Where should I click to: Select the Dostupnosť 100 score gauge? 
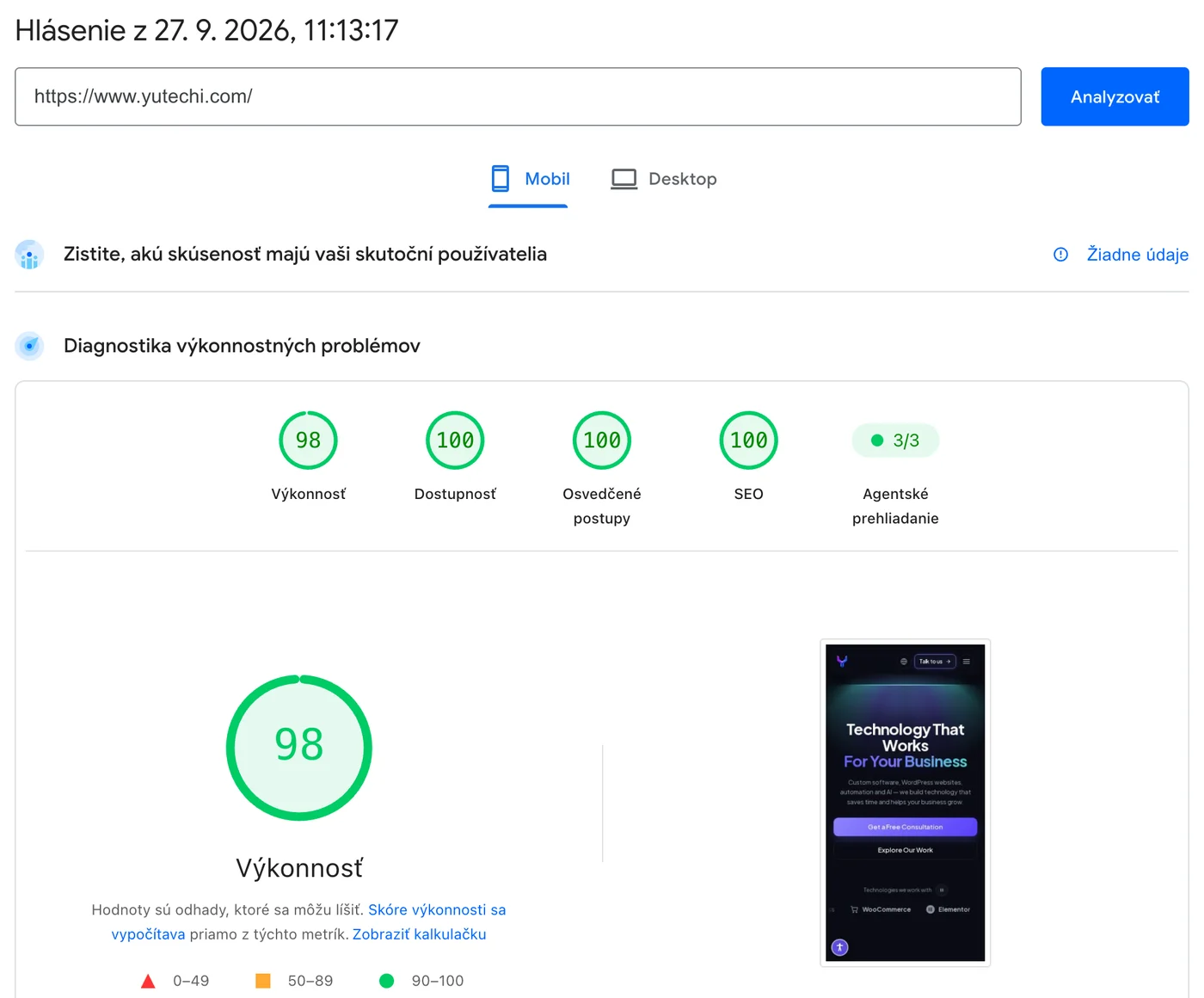(x=455, y=440)
